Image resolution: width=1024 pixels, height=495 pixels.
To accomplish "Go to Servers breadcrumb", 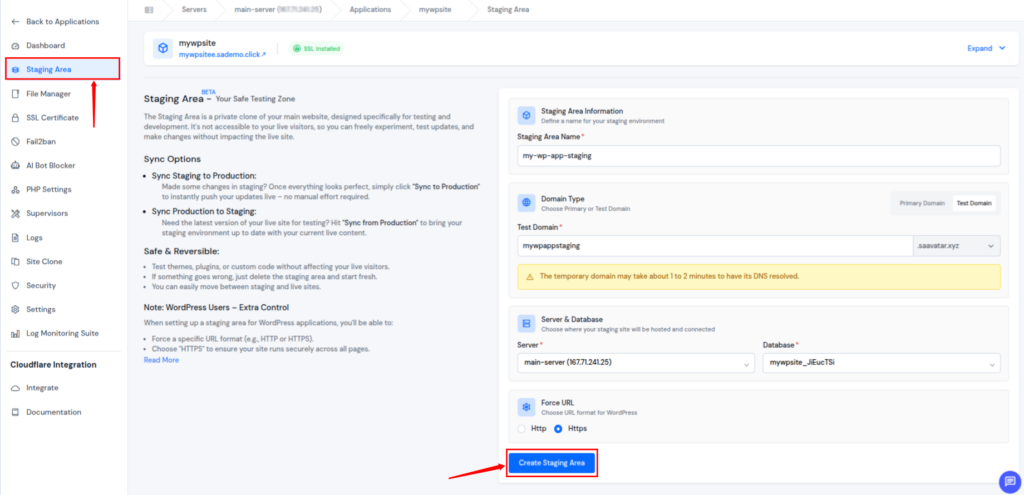I will [x=195, y=10].
